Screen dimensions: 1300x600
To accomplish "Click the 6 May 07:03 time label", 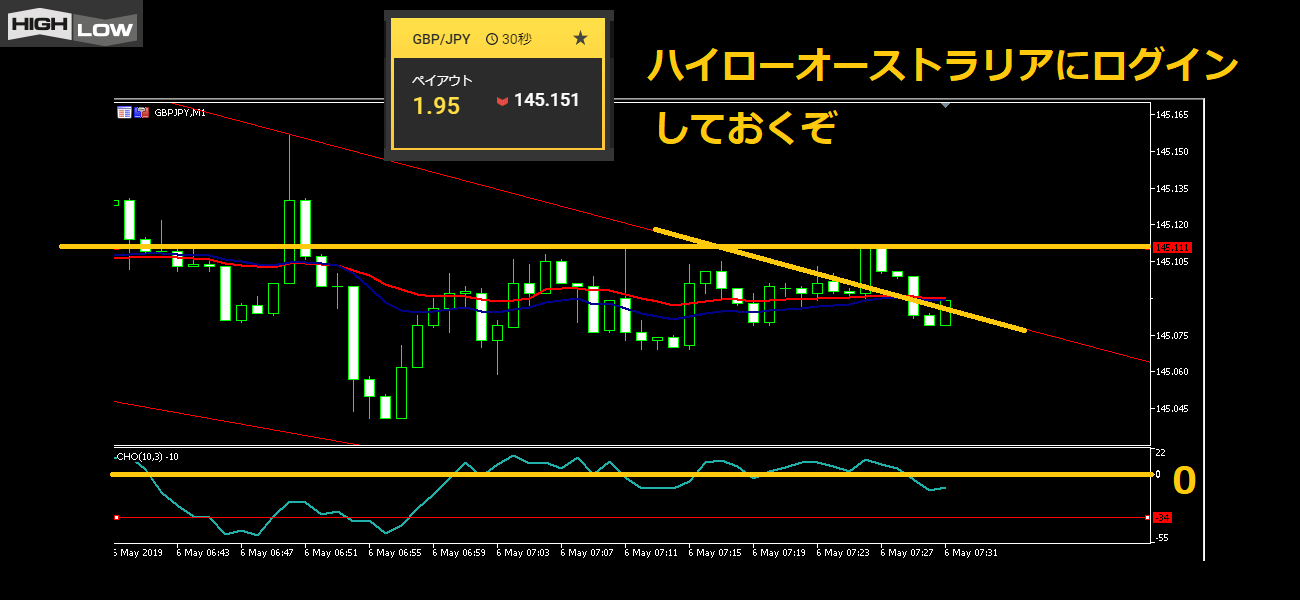I will 527,552.
